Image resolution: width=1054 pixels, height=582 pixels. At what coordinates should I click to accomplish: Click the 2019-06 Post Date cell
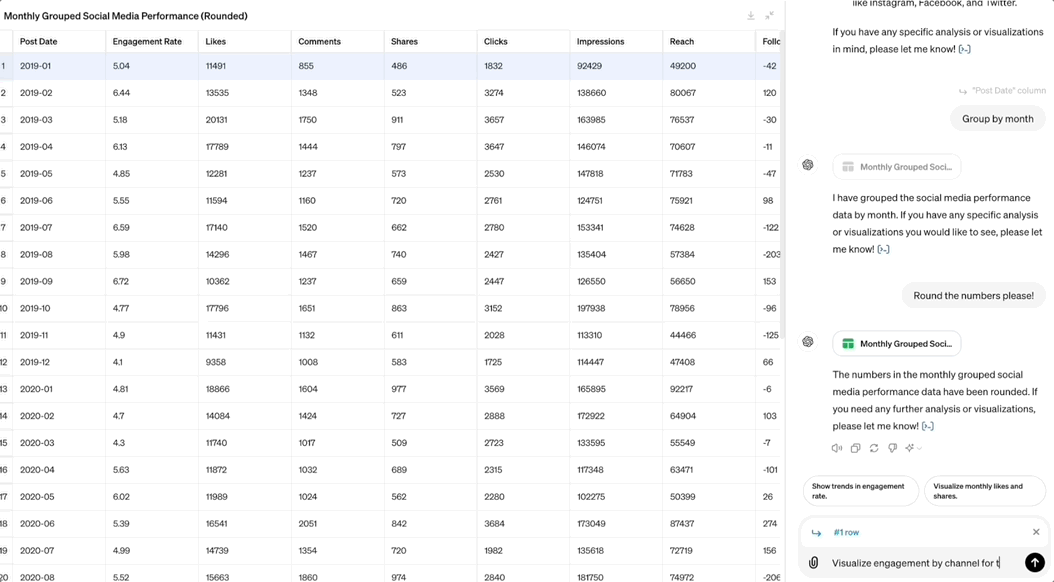point(36,201)
